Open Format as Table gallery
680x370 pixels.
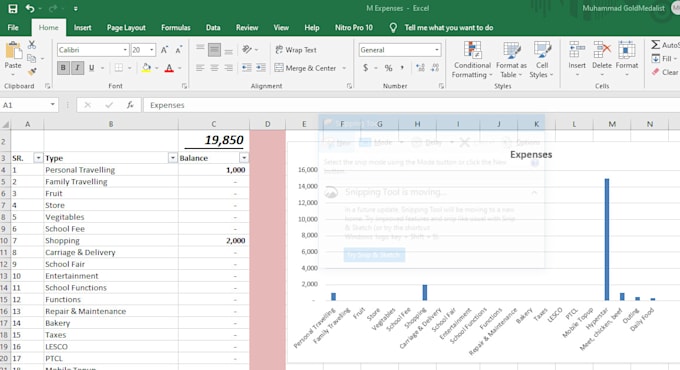511,60
